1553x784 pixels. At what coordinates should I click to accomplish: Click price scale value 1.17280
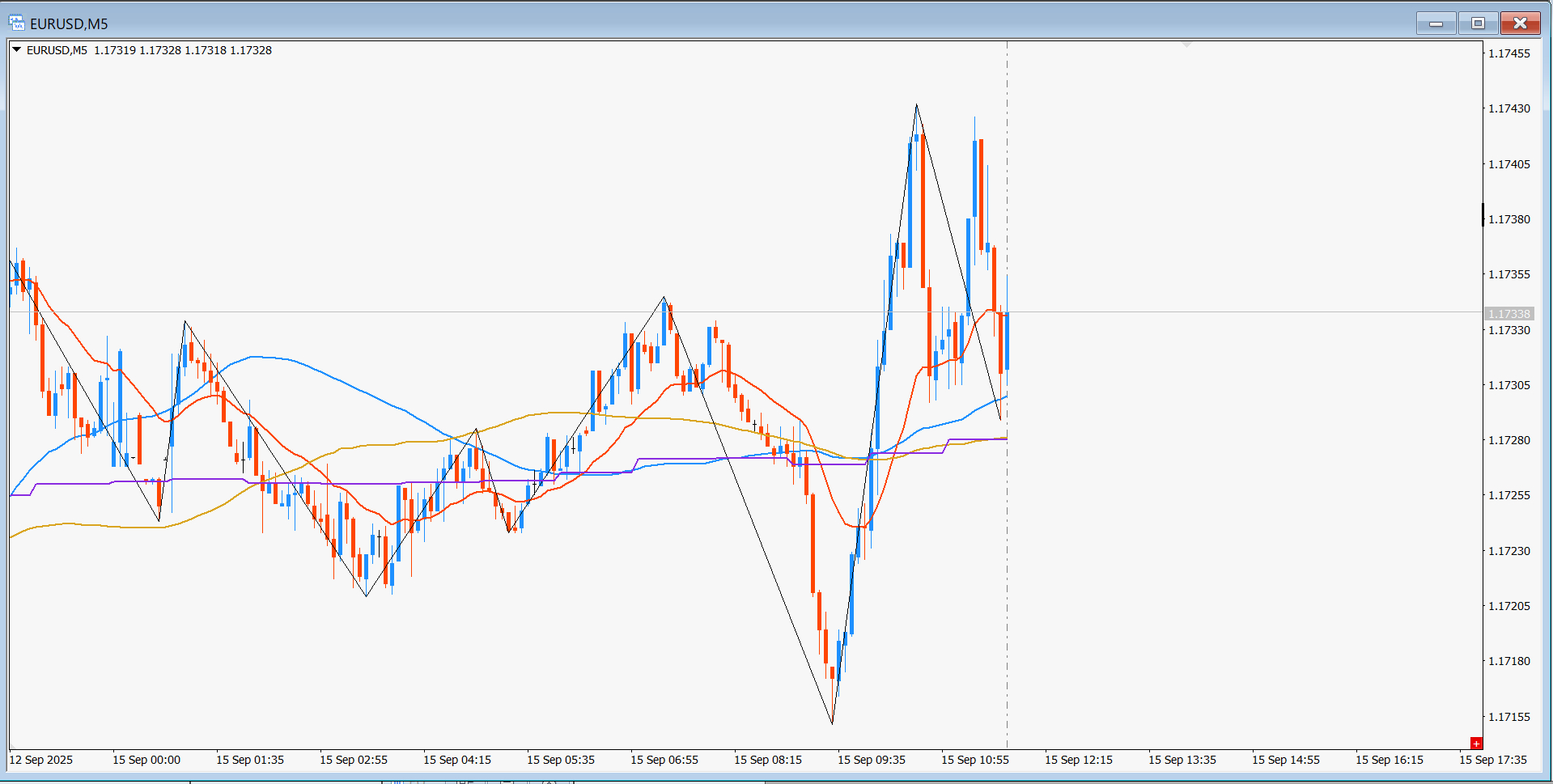[x=1509, y=440]
